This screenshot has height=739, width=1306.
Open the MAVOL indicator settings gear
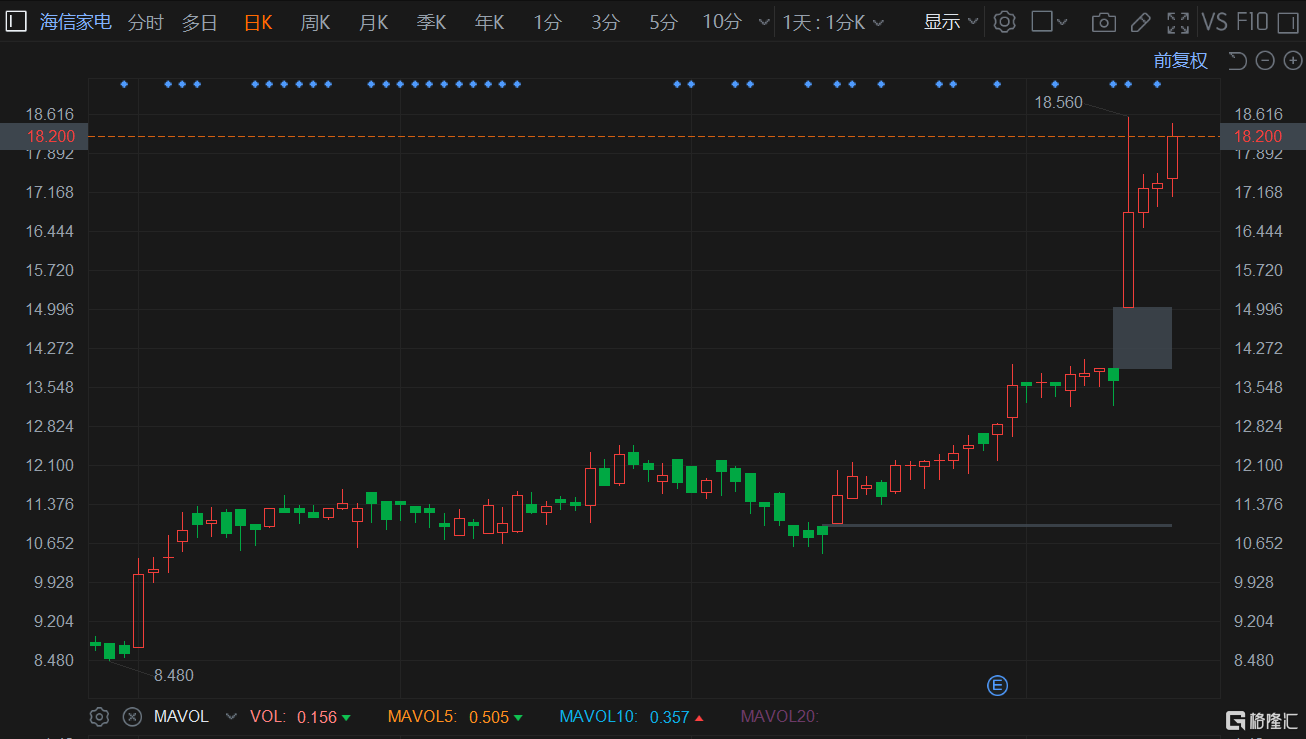[99, 716]
